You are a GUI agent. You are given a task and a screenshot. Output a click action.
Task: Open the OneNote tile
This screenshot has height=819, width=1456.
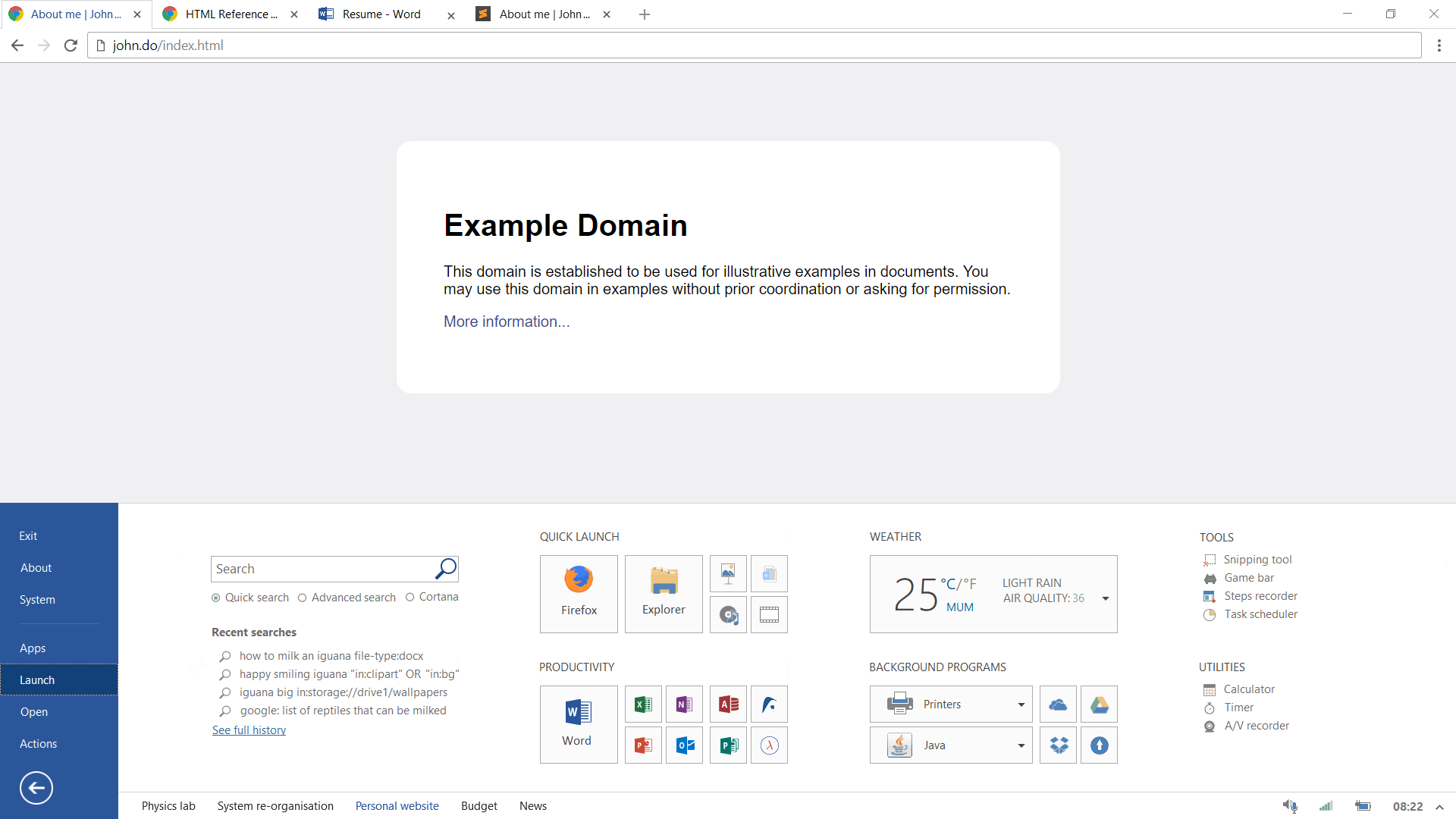(684, 704)
